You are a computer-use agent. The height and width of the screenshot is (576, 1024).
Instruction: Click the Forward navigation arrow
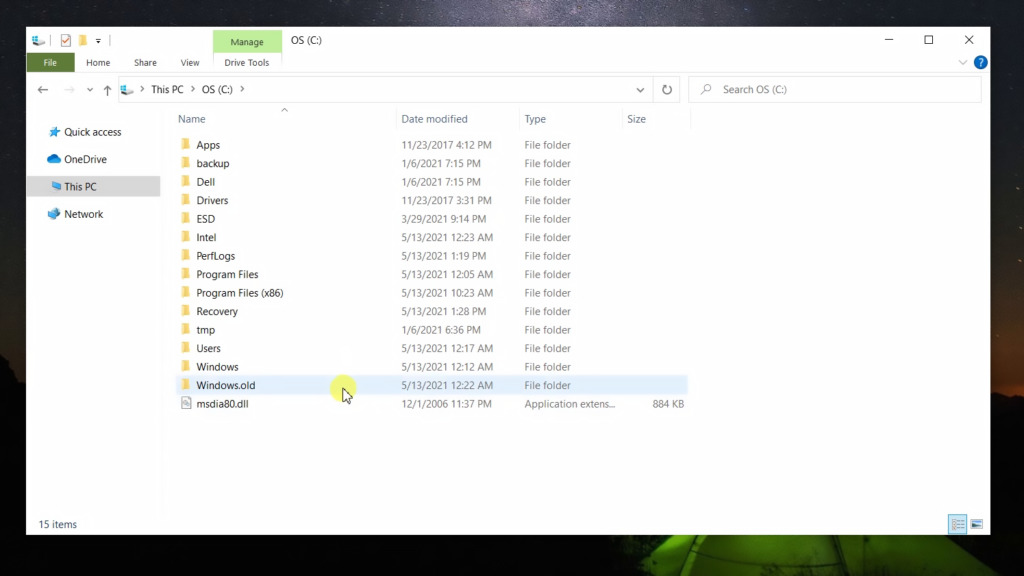pos(69,89)
